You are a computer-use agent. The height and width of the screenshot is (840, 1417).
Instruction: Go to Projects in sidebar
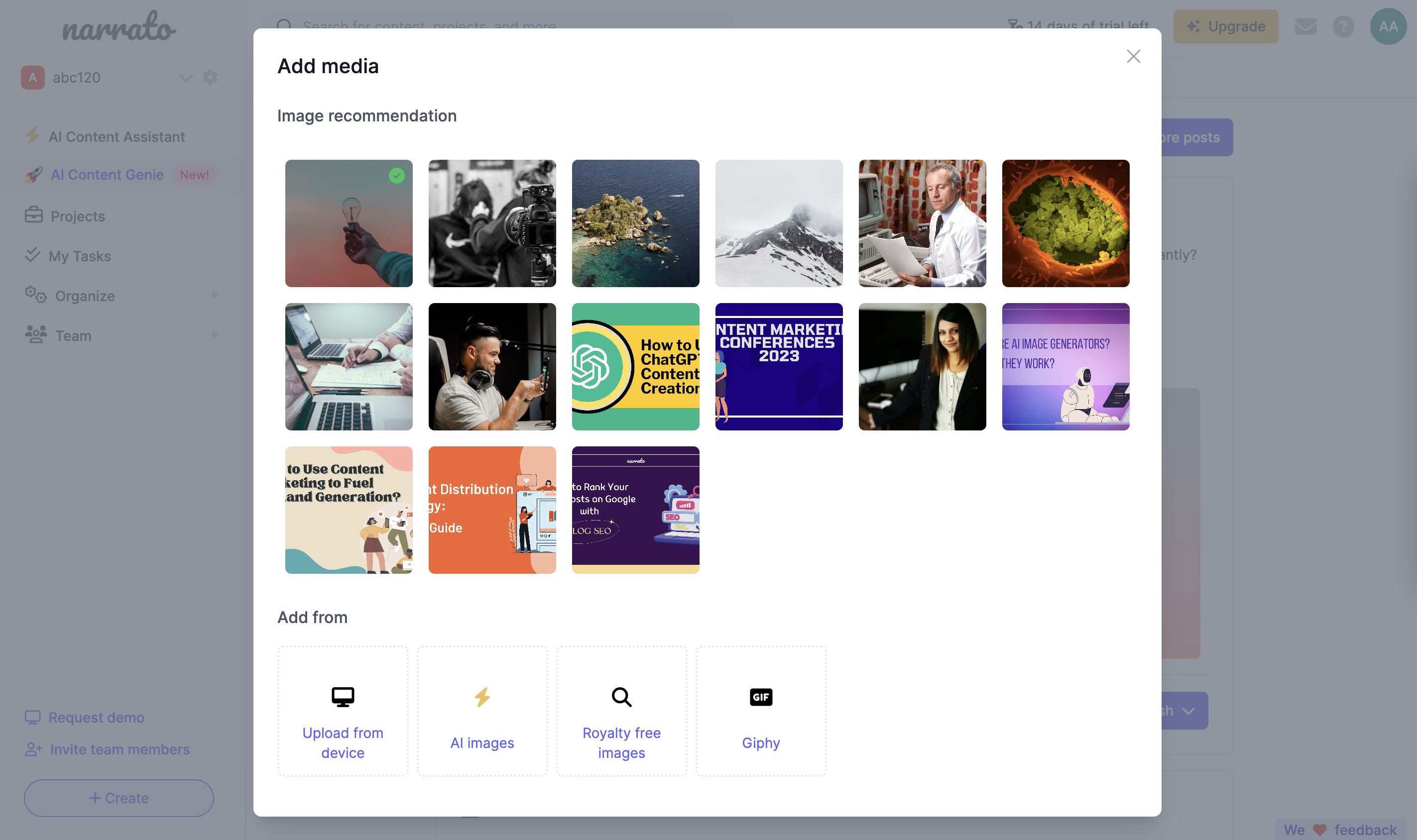point(78,216)
